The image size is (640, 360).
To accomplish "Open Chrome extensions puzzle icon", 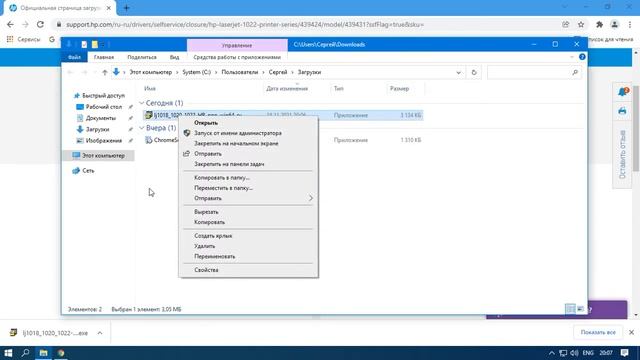I will (599, 24).
